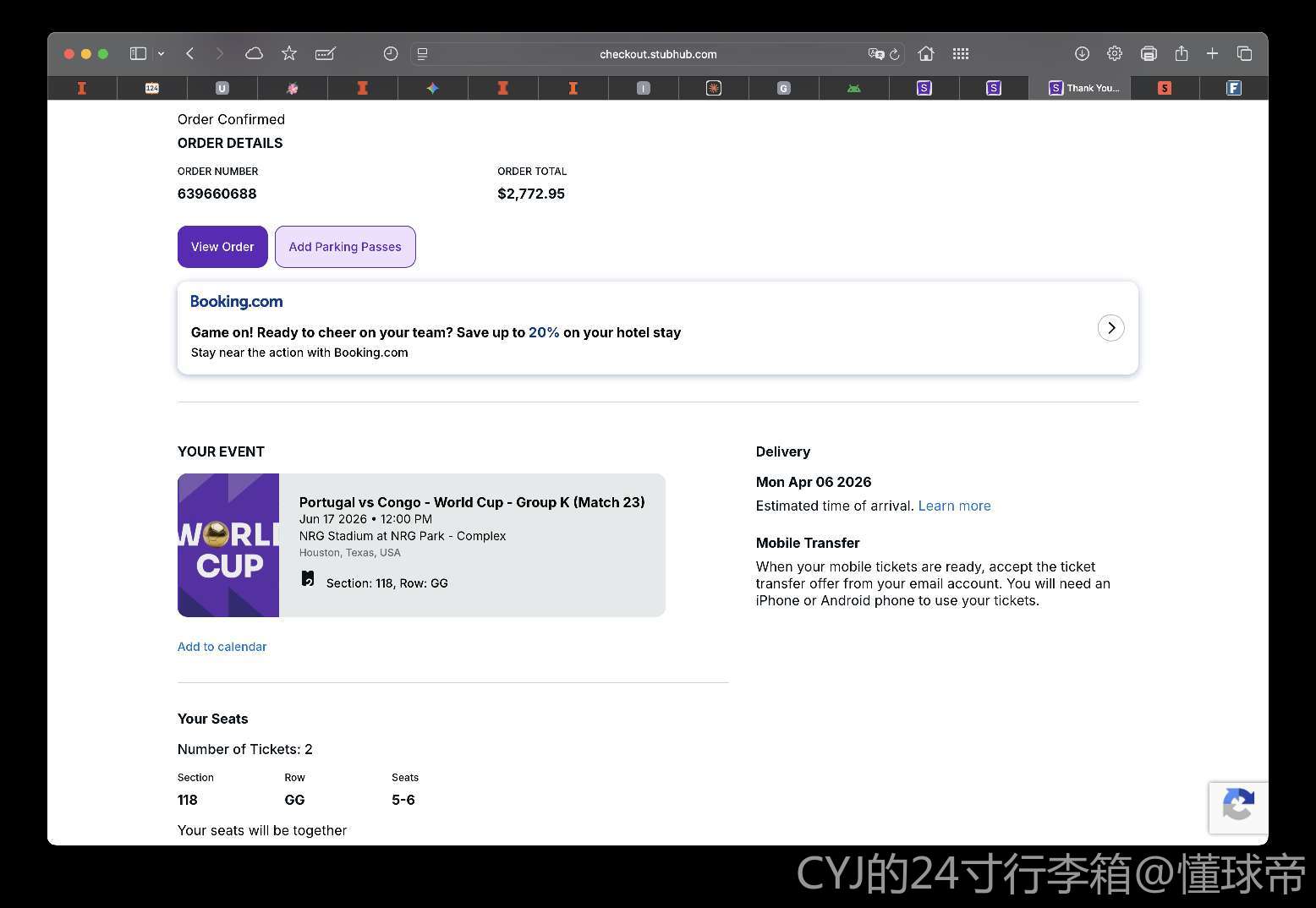Go back to the previous page
This screenshot has width=1316, height=908.
(190, 53)
